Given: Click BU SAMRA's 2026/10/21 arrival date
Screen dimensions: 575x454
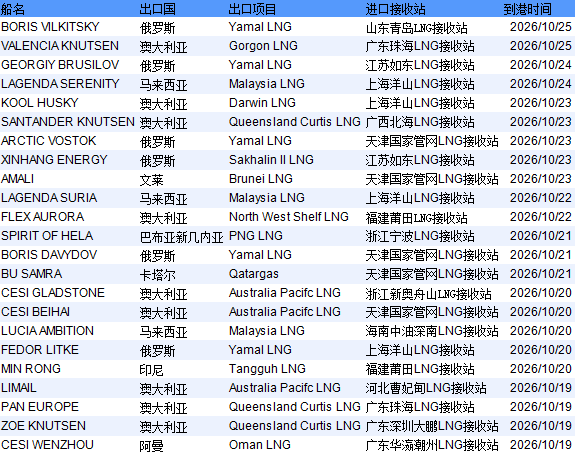Looking at the screenshot, I should (x=541, y=274).
